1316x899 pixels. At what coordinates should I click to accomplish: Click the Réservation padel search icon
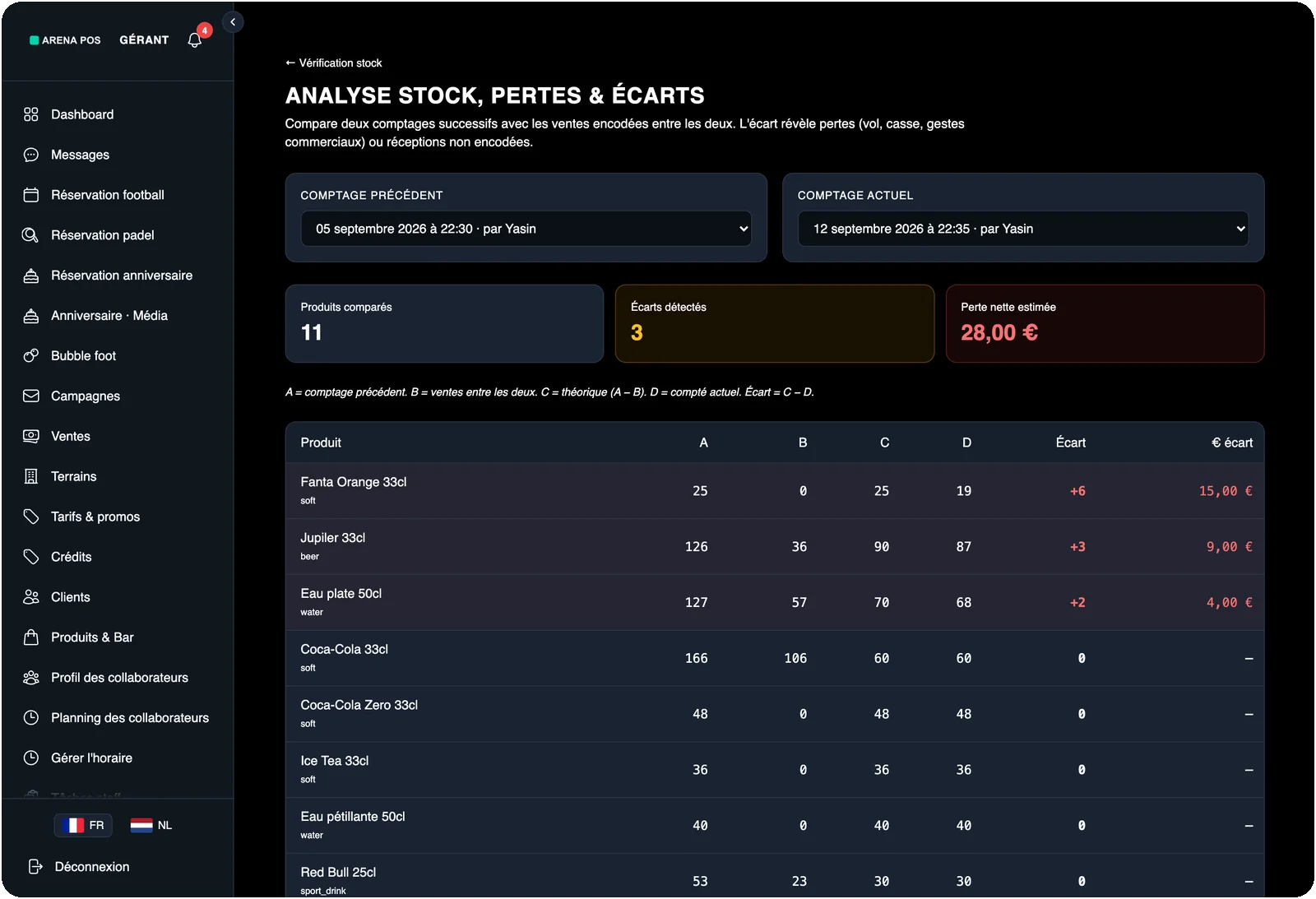click(x=31, y=235)
